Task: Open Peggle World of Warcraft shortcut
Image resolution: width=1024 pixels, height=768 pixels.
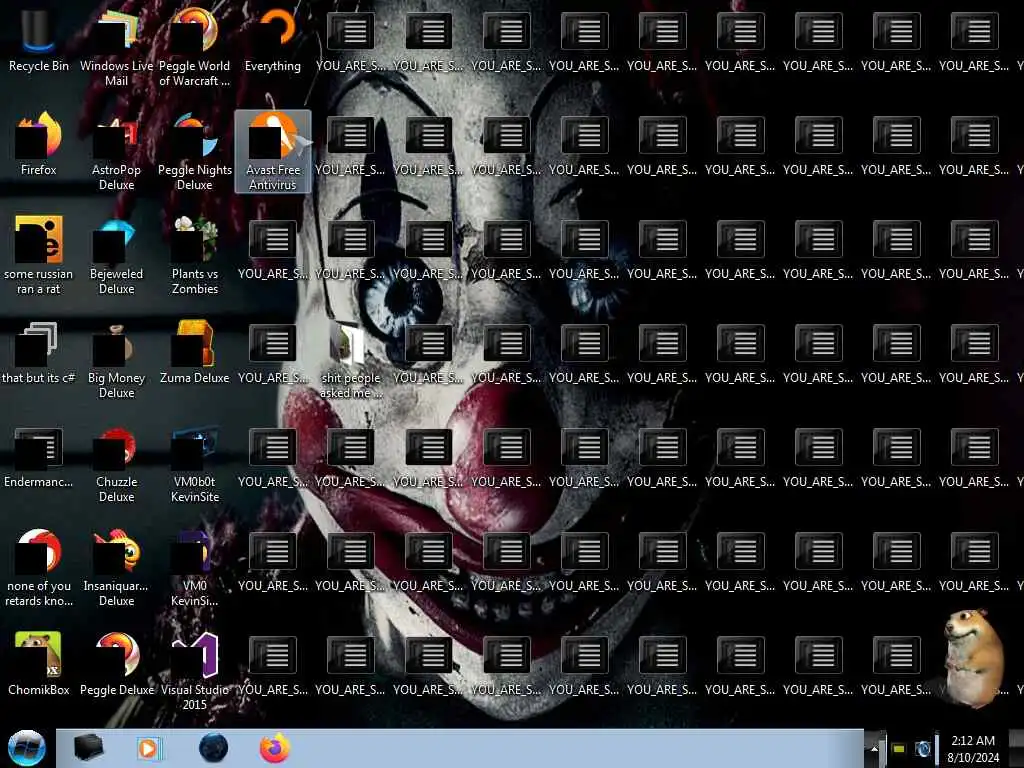Action: 195,48
